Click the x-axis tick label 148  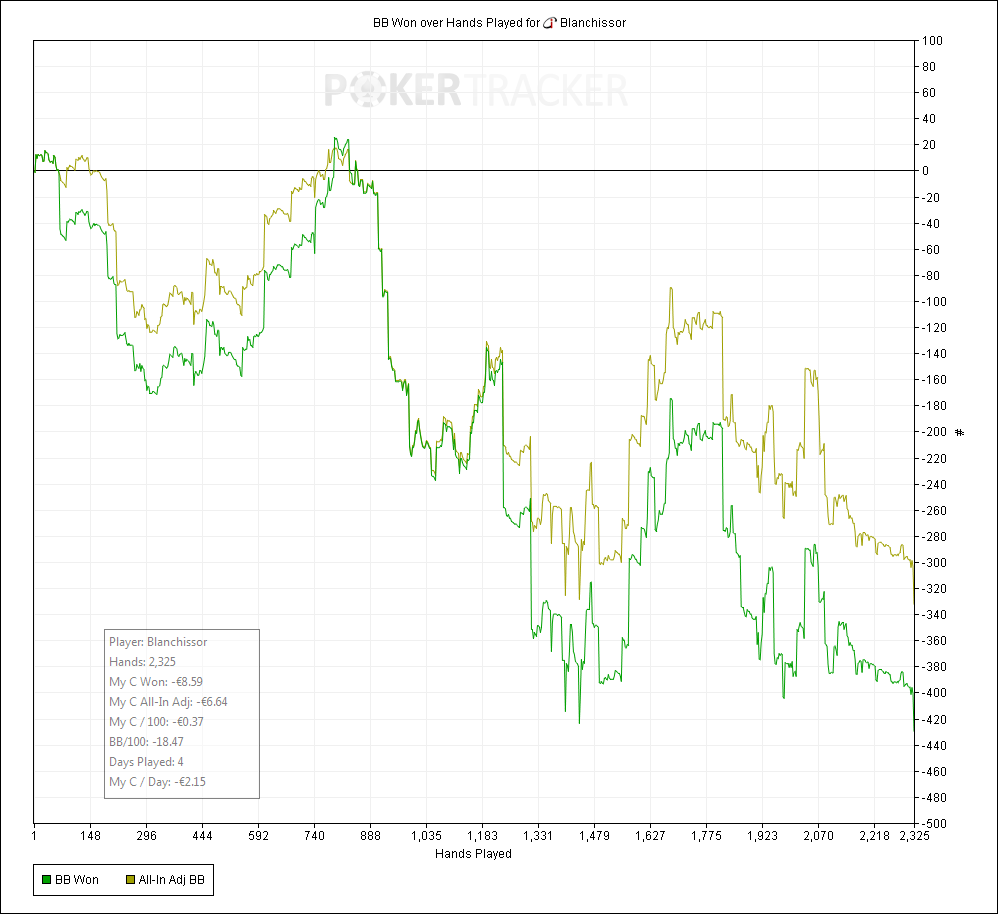point(90,835)
